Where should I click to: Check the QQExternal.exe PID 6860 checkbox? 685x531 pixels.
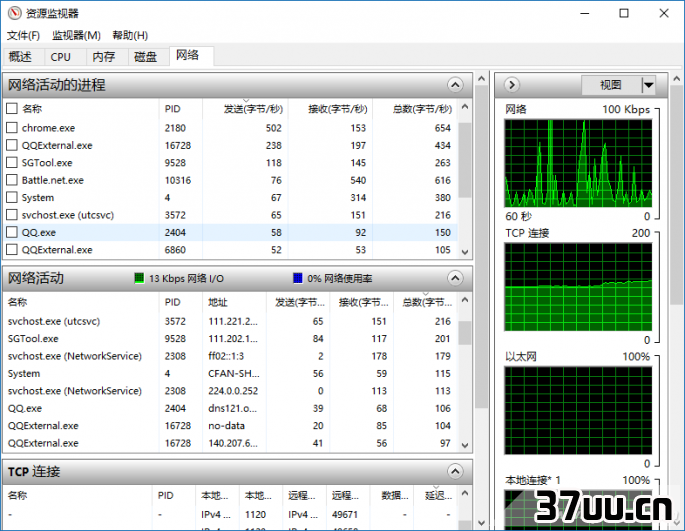point(12,250)
